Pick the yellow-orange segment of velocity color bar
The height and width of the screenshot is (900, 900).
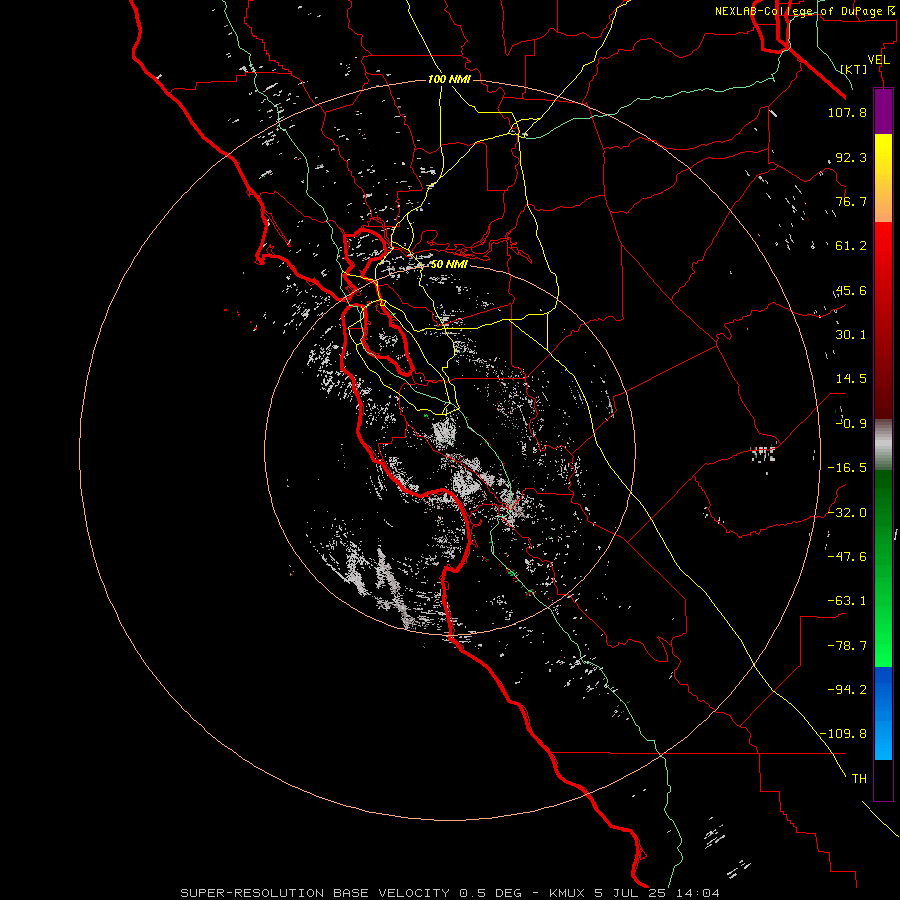click(883, 178)
